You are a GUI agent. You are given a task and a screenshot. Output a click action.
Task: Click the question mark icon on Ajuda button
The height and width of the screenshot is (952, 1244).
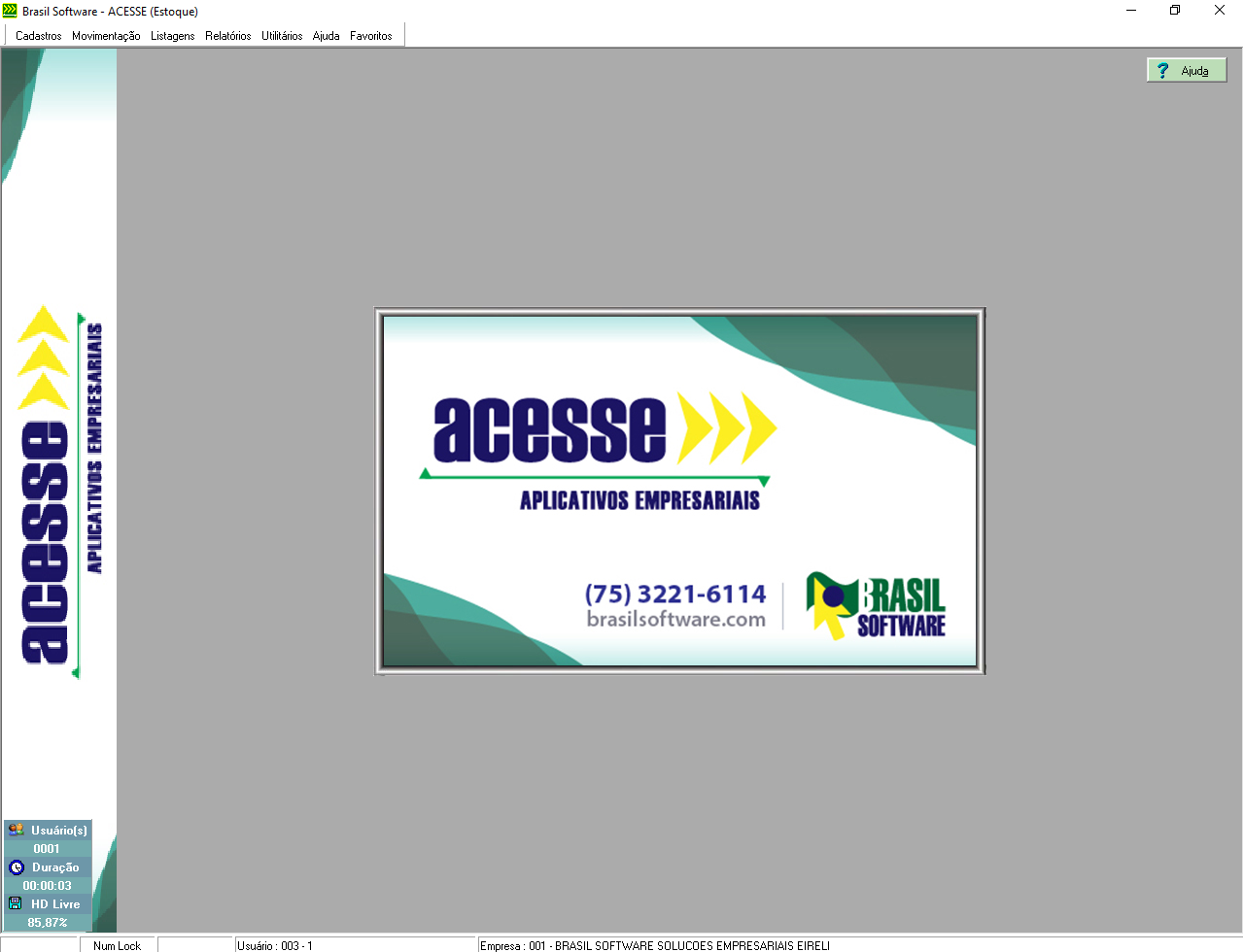pyautogui.click(x=1162, y=70)
